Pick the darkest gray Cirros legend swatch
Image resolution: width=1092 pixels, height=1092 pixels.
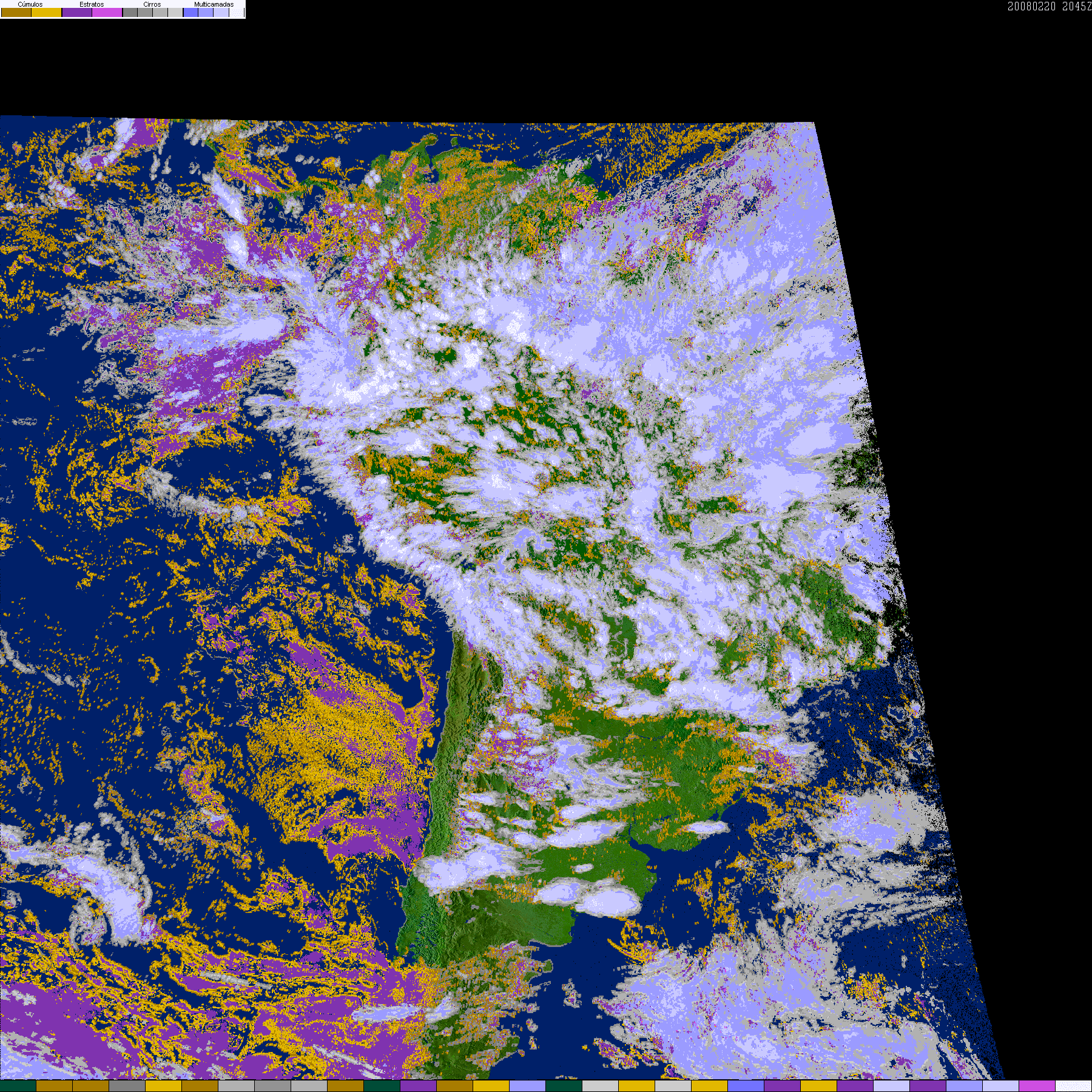pyautogui.click(x=130, y=12)
